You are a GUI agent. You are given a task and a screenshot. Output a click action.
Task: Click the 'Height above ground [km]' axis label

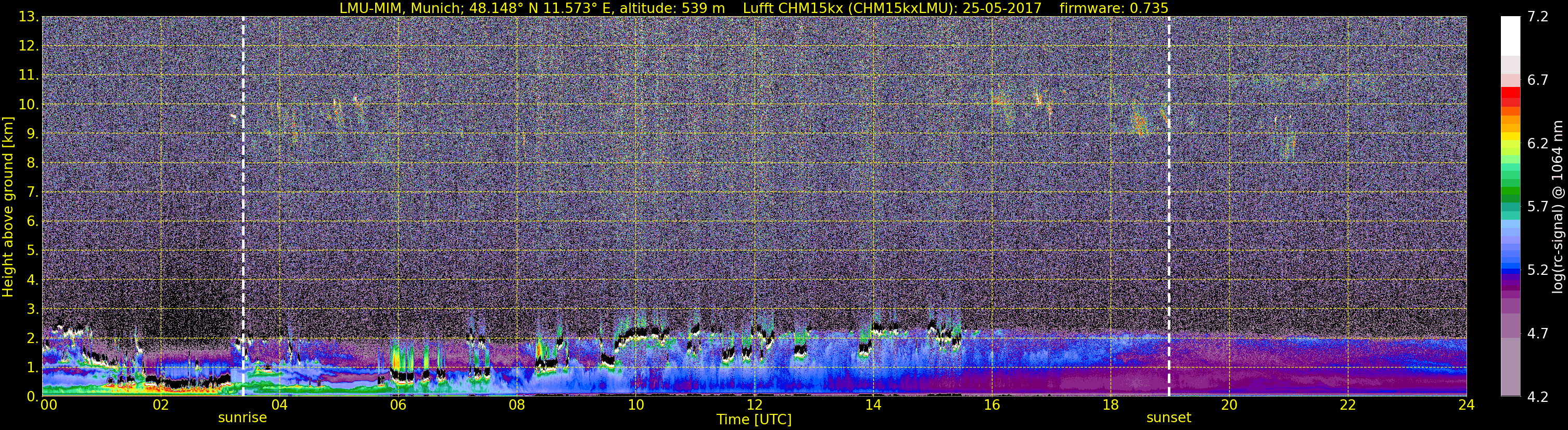[x=8, y=207]
